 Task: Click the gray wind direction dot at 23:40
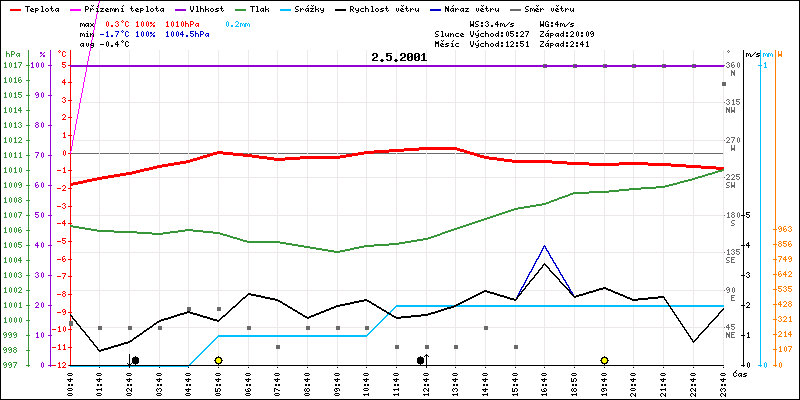(723, 84)
